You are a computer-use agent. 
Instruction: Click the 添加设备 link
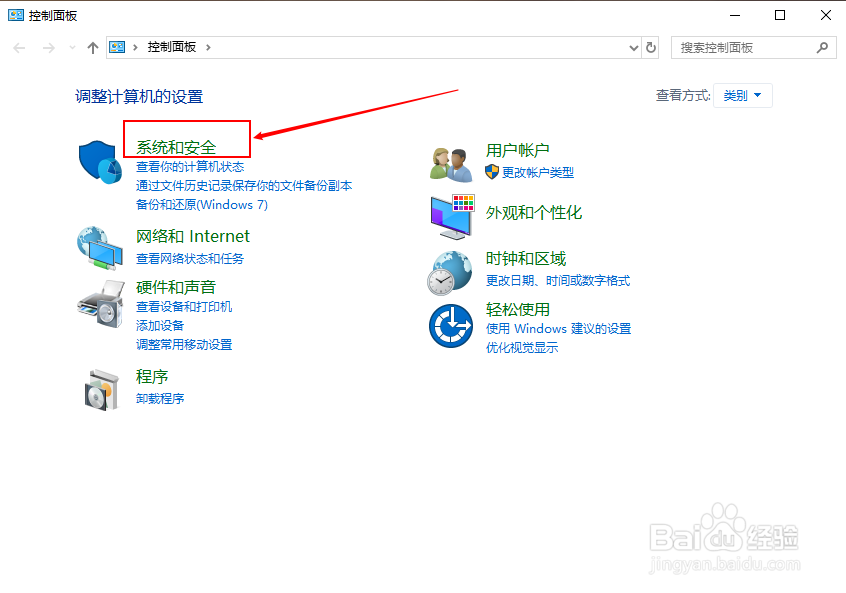coord(160,325)
